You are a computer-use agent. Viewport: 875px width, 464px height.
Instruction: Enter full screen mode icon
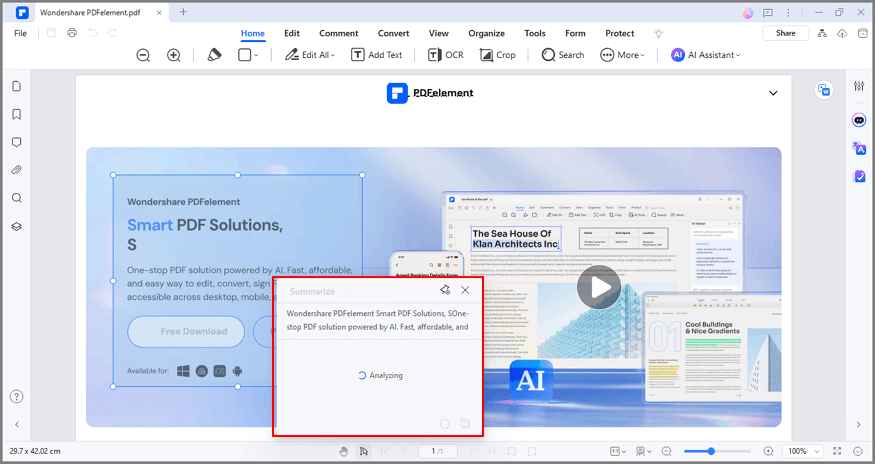coord(837,451)
